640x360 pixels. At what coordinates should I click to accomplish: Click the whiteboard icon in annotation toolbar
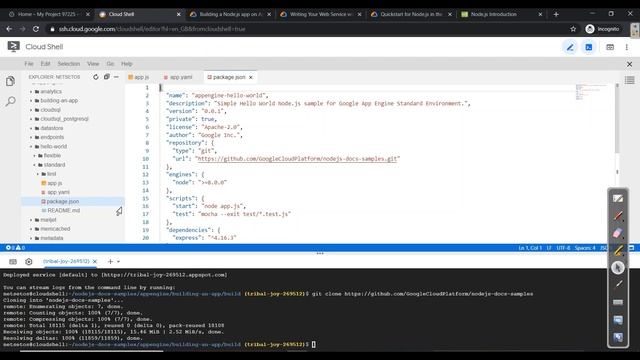click(x=618, y=198)
